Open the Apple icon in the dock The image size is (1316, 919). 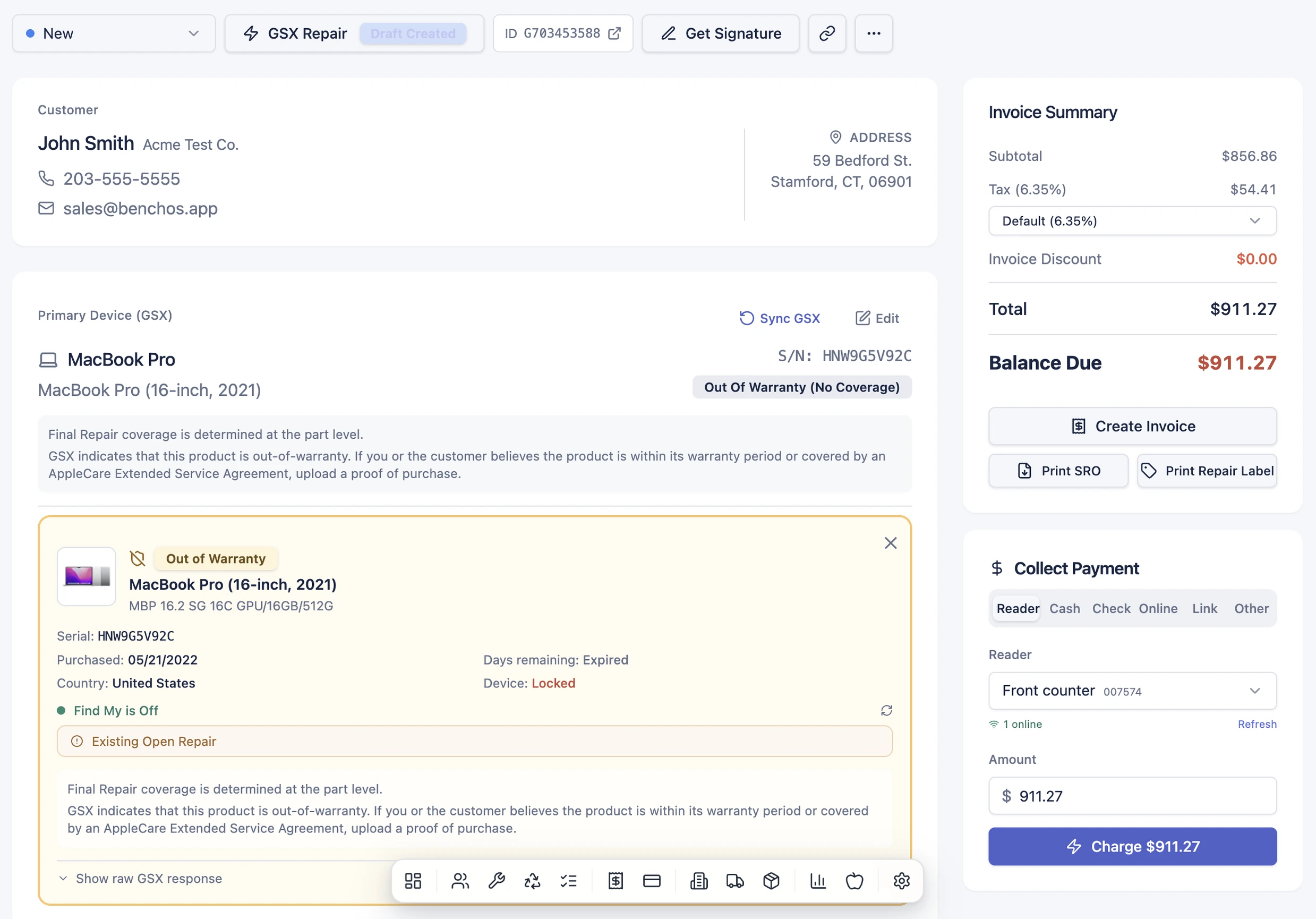[x=854, y=881]
